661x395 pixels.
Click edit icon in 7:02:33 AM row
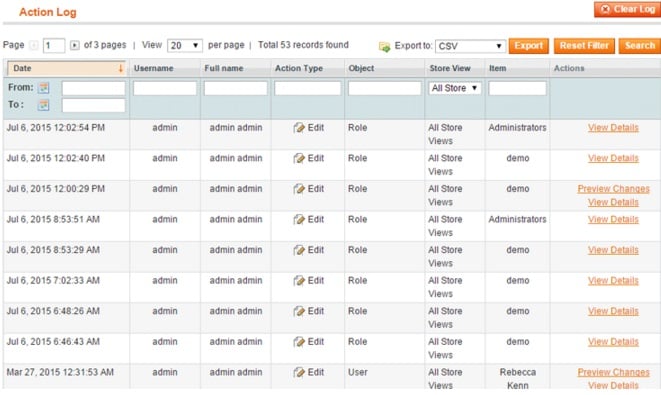(299, 281)
